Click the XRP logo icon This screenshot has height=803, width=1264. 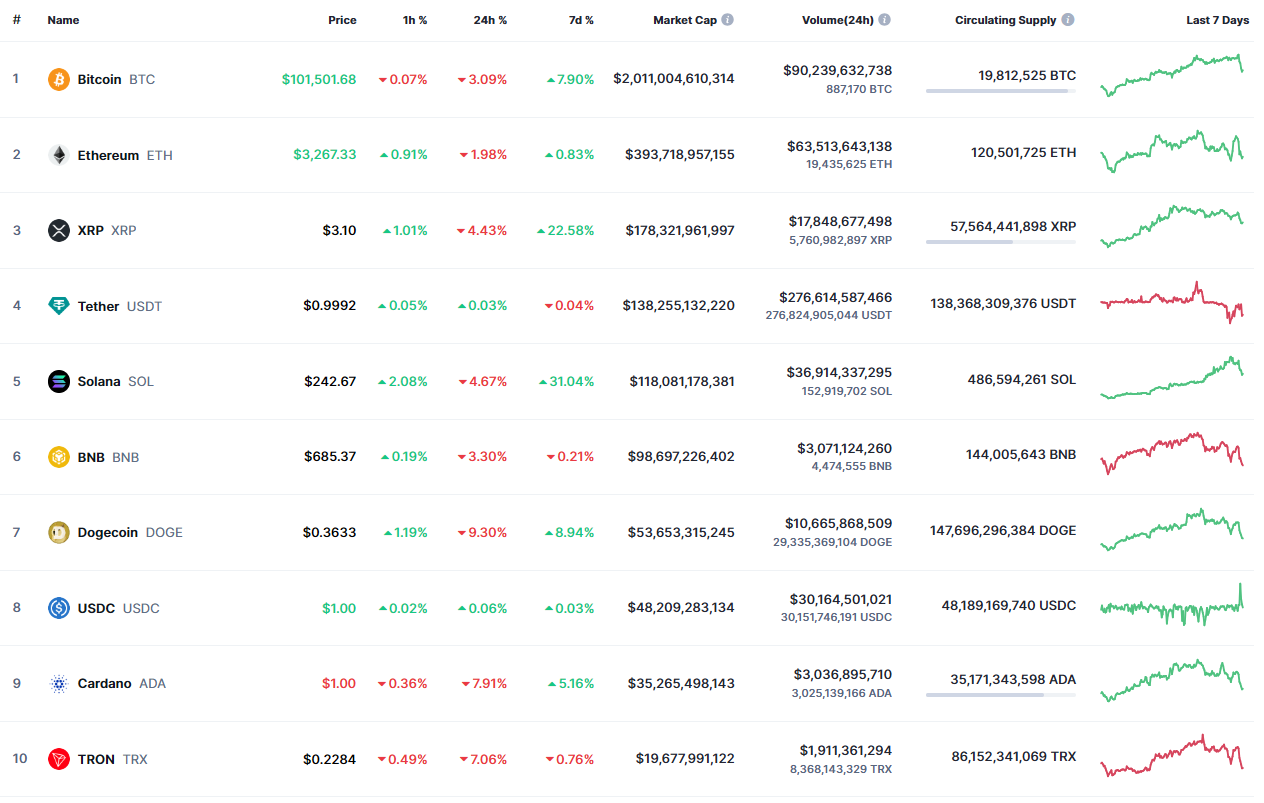coord(59,230)
